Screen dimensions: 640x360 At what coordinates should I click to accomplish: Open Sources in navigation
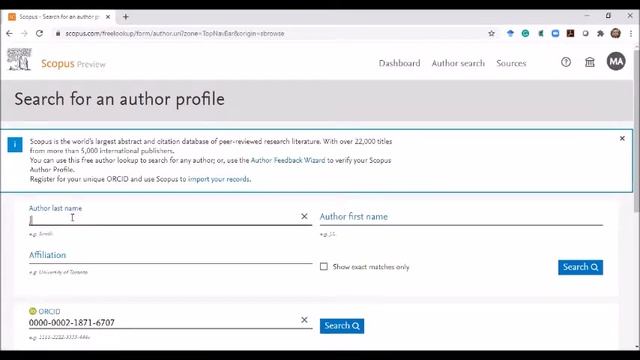click(x=511, y=63)
